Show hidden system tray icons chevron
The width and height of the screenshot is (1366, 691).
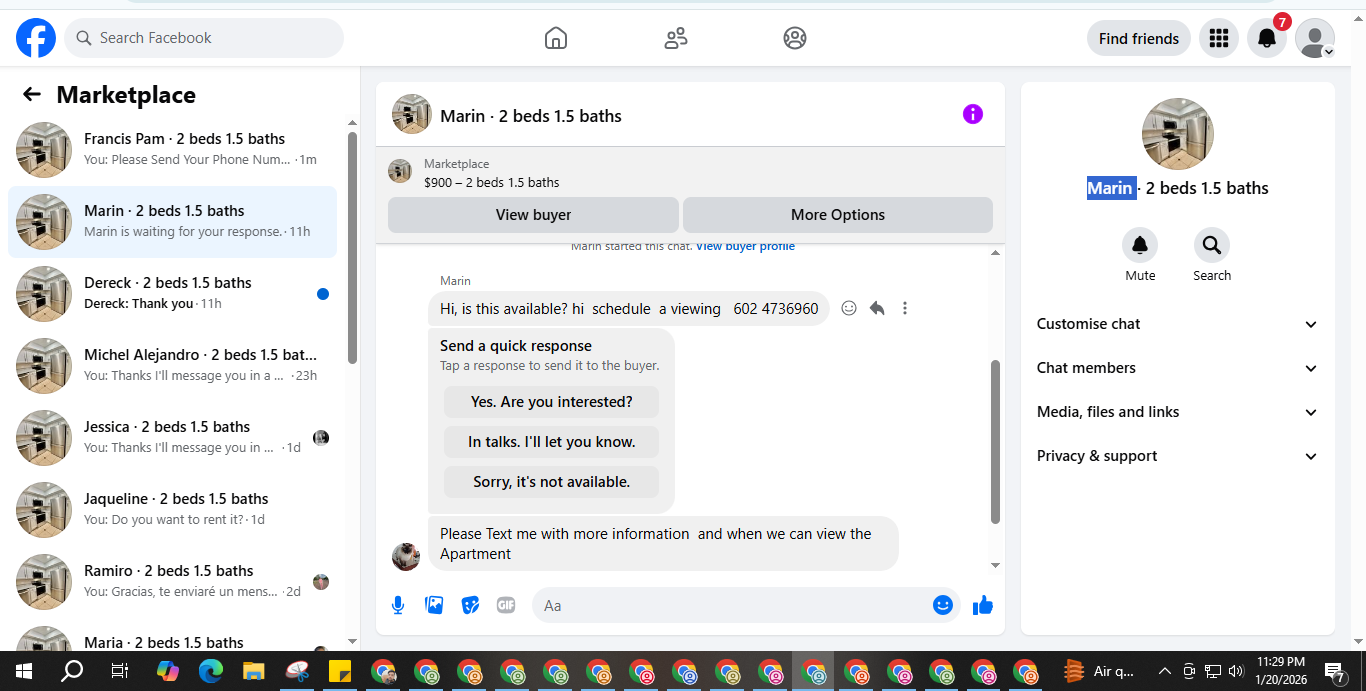point(1164,671)
